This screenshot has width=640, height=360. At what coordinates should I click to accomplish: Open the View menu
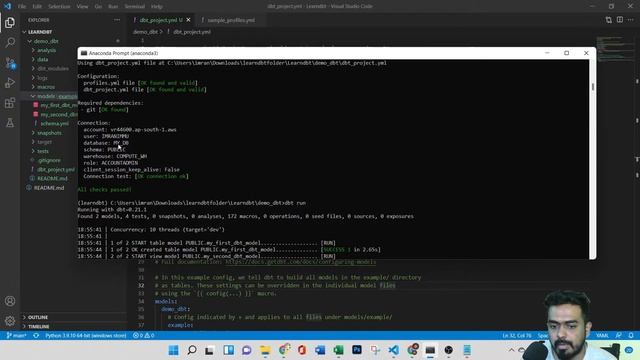tap(82, 7)
